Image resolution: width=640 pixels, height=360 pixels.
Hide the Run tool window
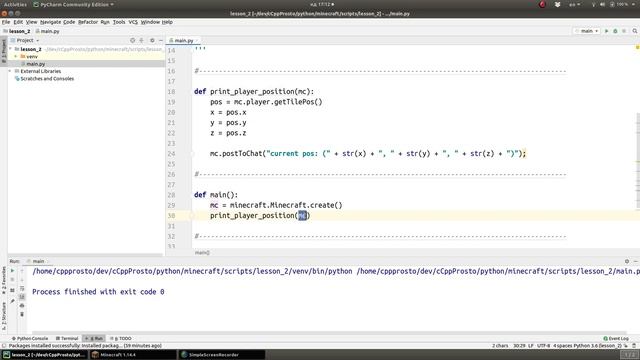[x=635, y=261]
